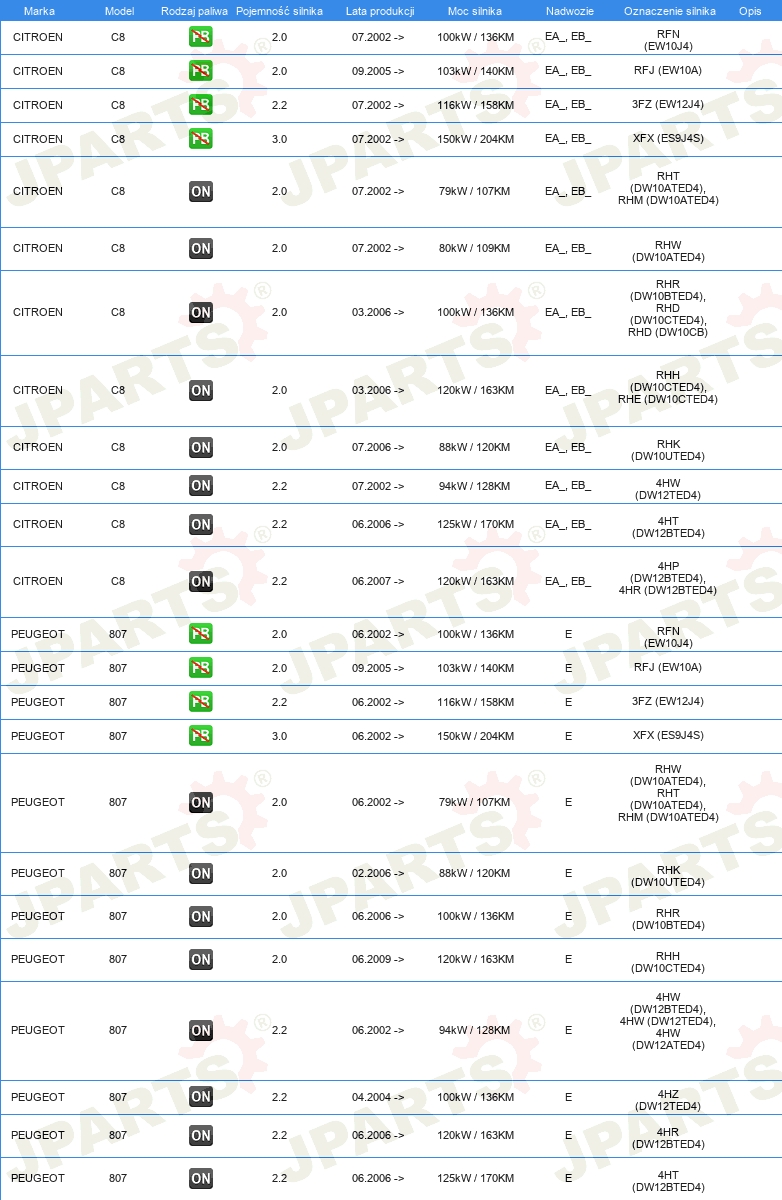The height and width of the screenshot is (1200, 782).
Task: Click '103kW / 140KM' in the Peugeot row
Action: [475, 668]
